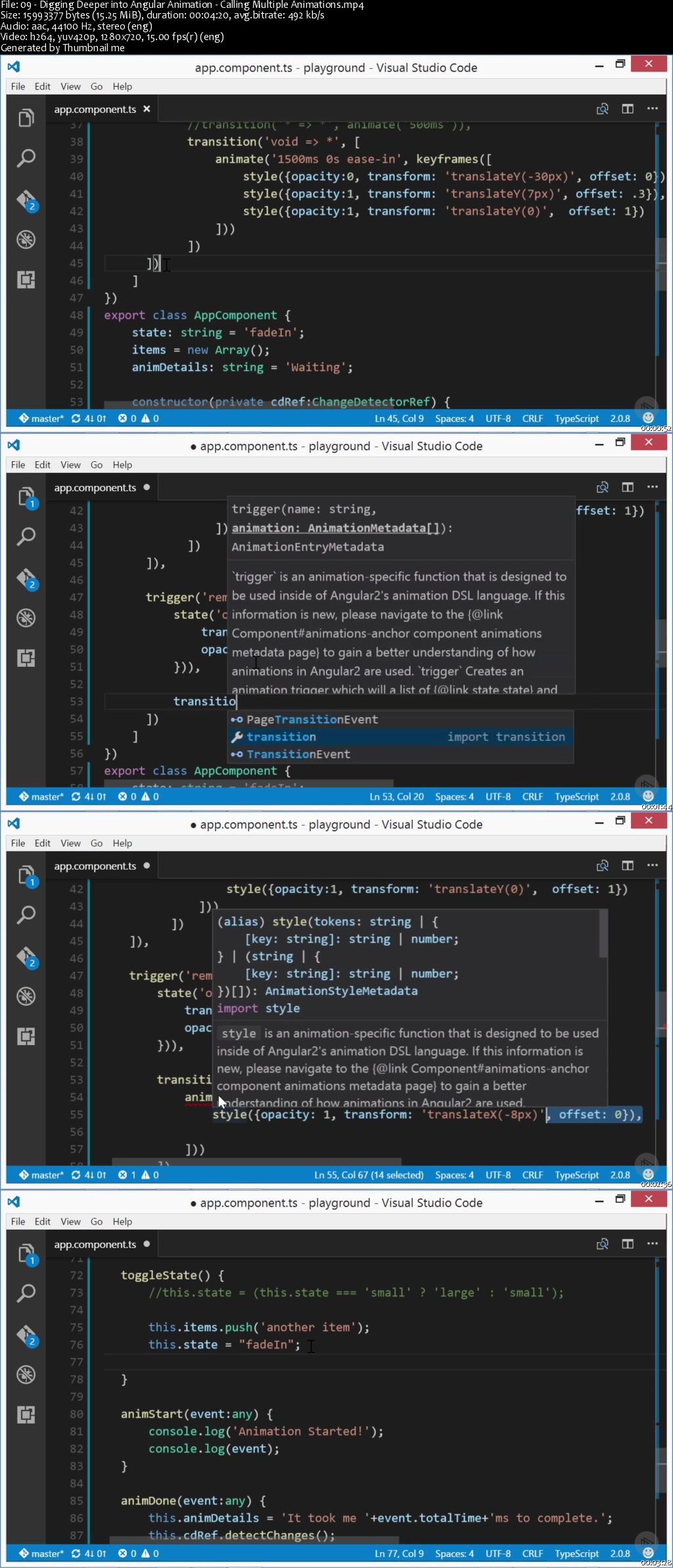The image size is (673, 1568).
Task: Open Extensions icon in first window (Ln 45)
Action: tap(26, 280)
